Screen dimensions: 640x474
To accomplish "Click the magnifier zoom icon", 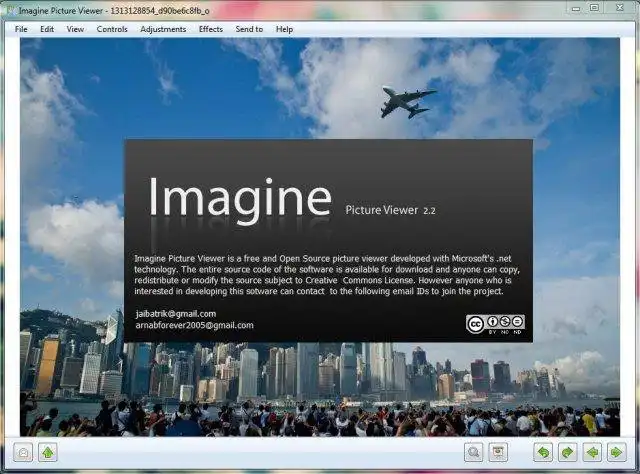I will (x=473, y=452).
